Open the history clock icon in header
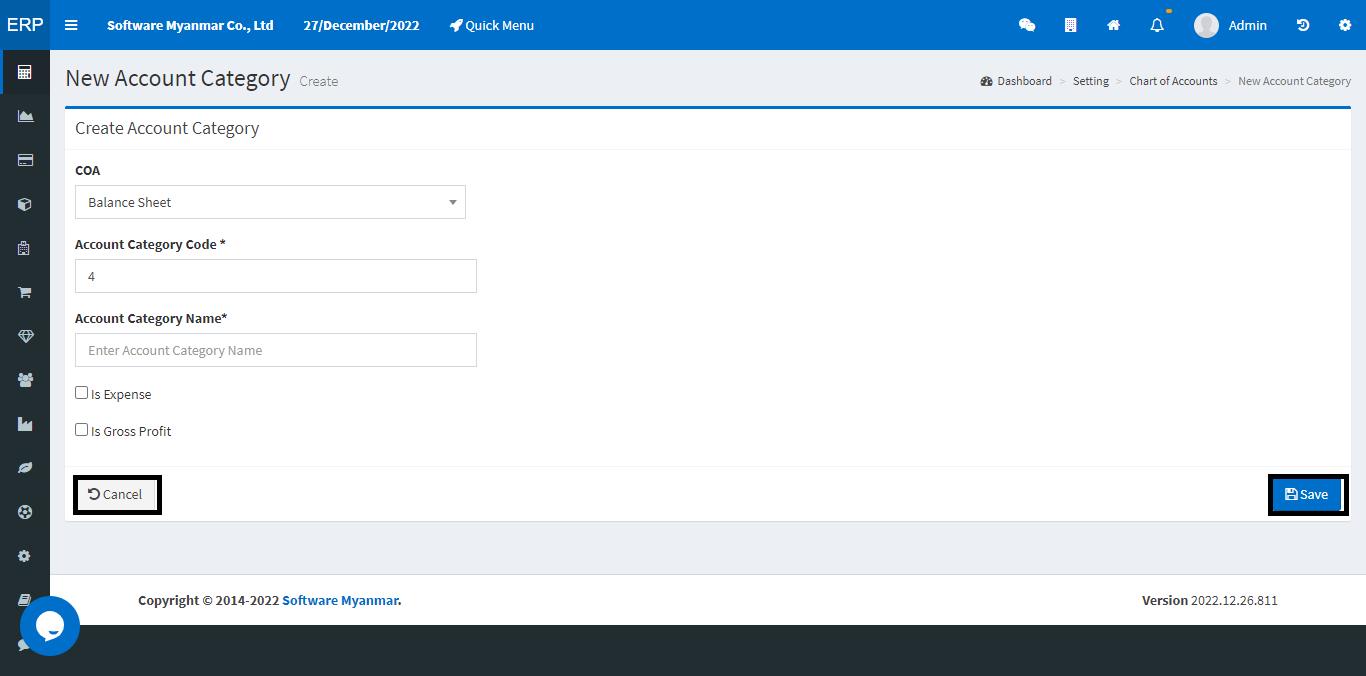 1302,25
